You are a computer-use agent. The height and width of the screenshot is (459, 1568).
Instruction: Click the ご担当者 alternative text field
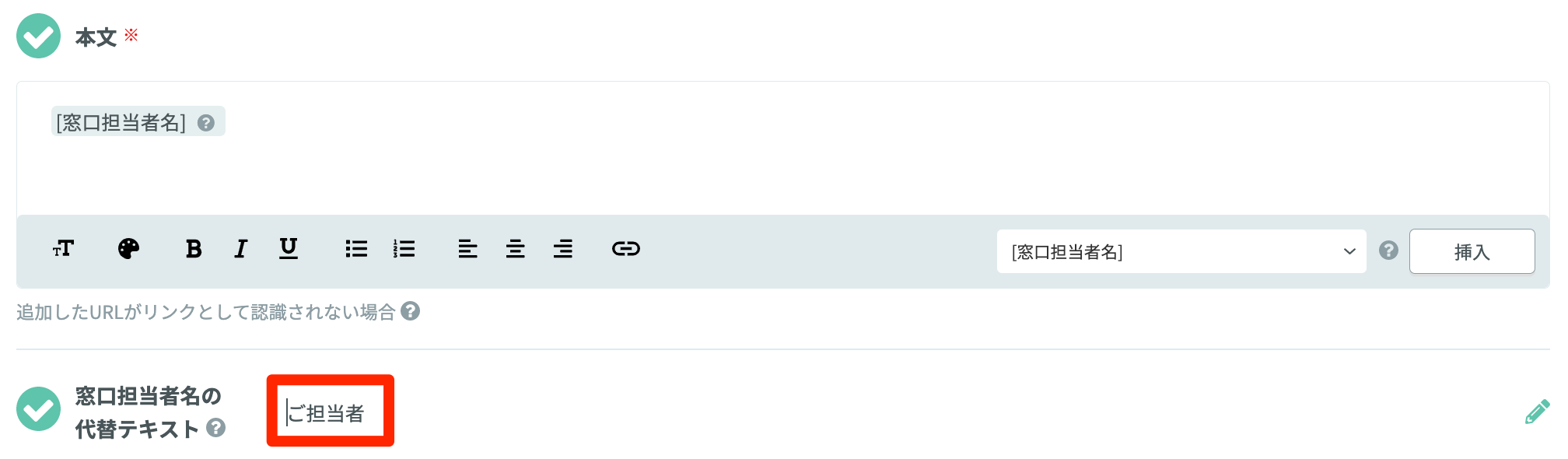click(331, 411)
